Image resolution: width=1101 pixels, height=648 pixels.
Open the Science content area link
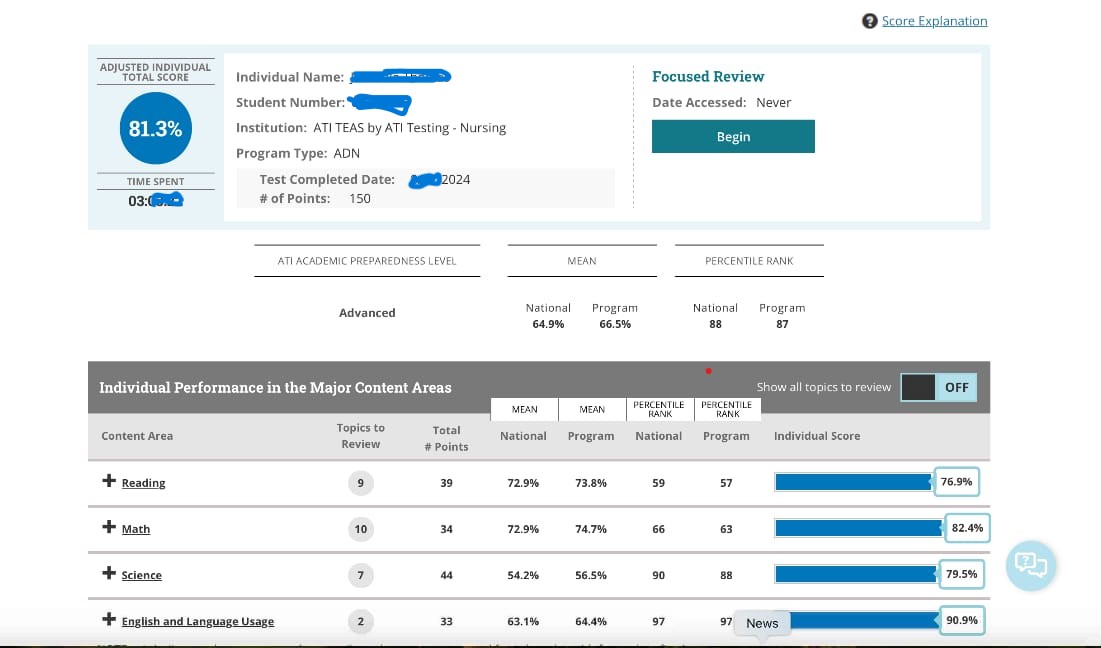(141, 575)
